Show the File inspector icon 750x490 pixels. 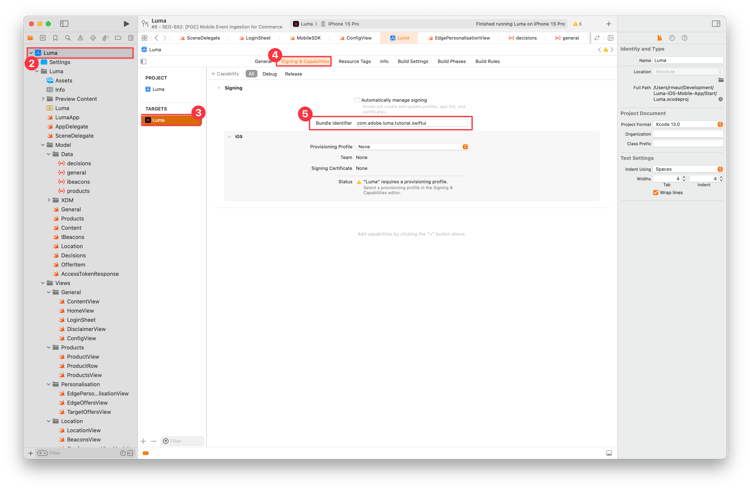[x=660, y=38]
